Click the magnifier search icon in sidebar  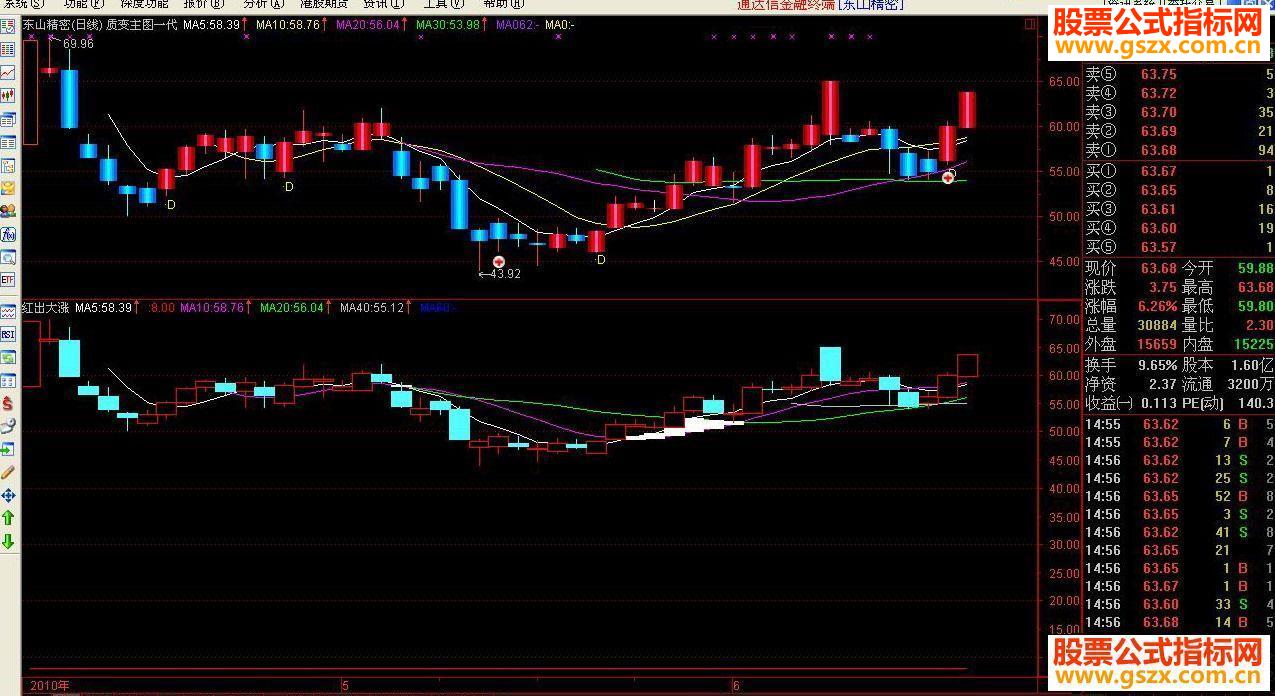[x=8, y=257]
